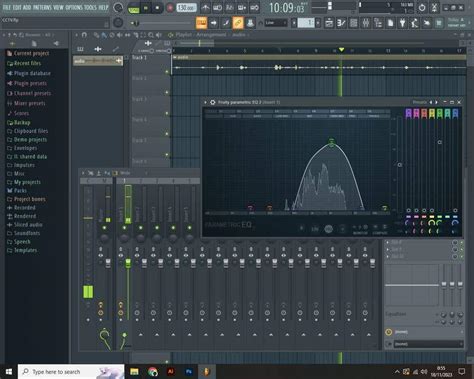The height and width of the screenshot is (379, 474).
Task: Expand the Packs browser folder
Action: 17,191
